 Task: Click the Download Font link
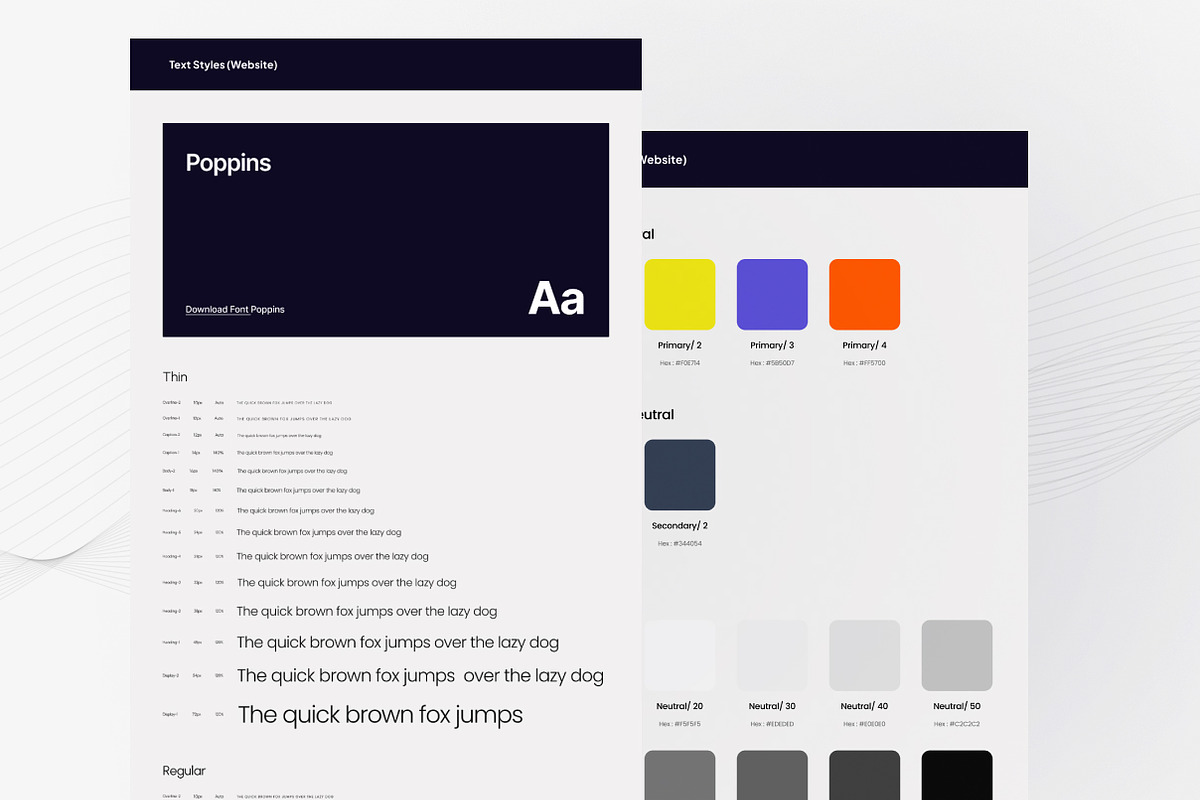point(217,310)
